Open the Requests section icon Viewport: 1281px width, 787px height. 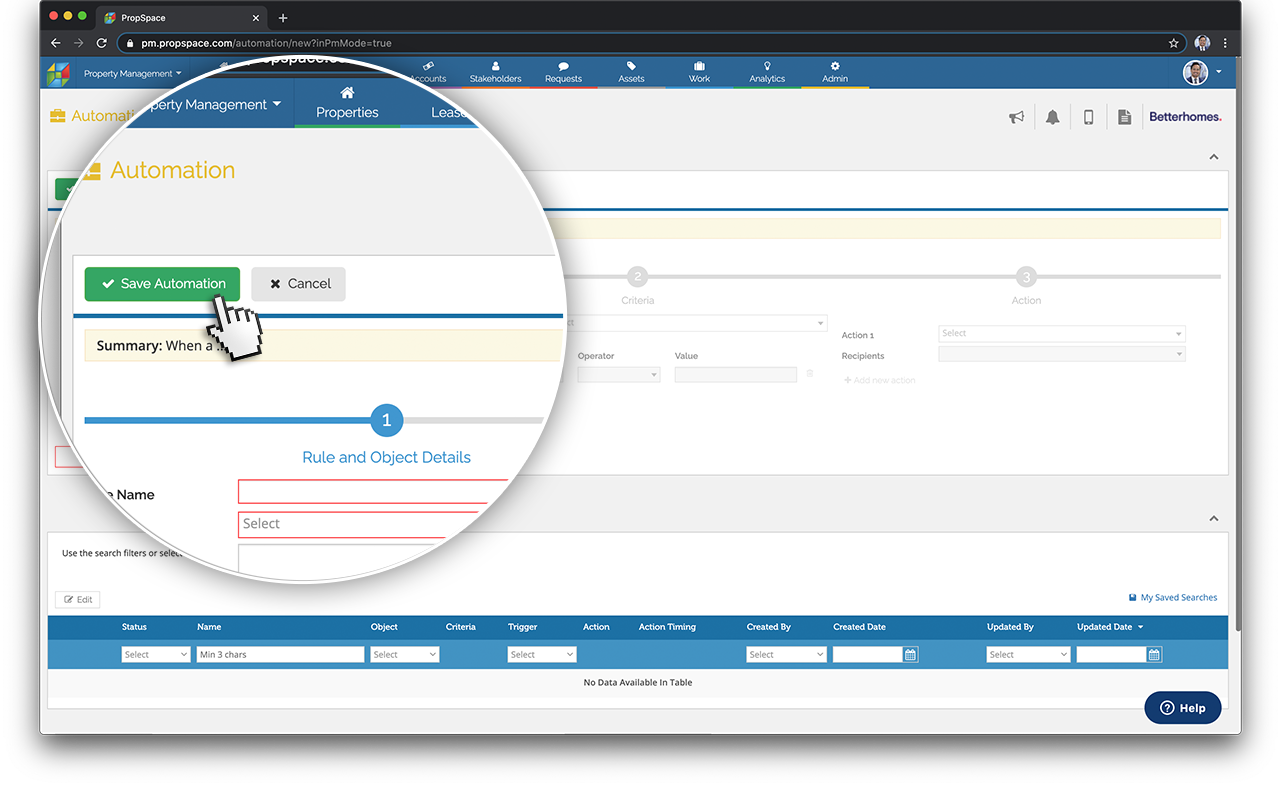coord(563,70)
